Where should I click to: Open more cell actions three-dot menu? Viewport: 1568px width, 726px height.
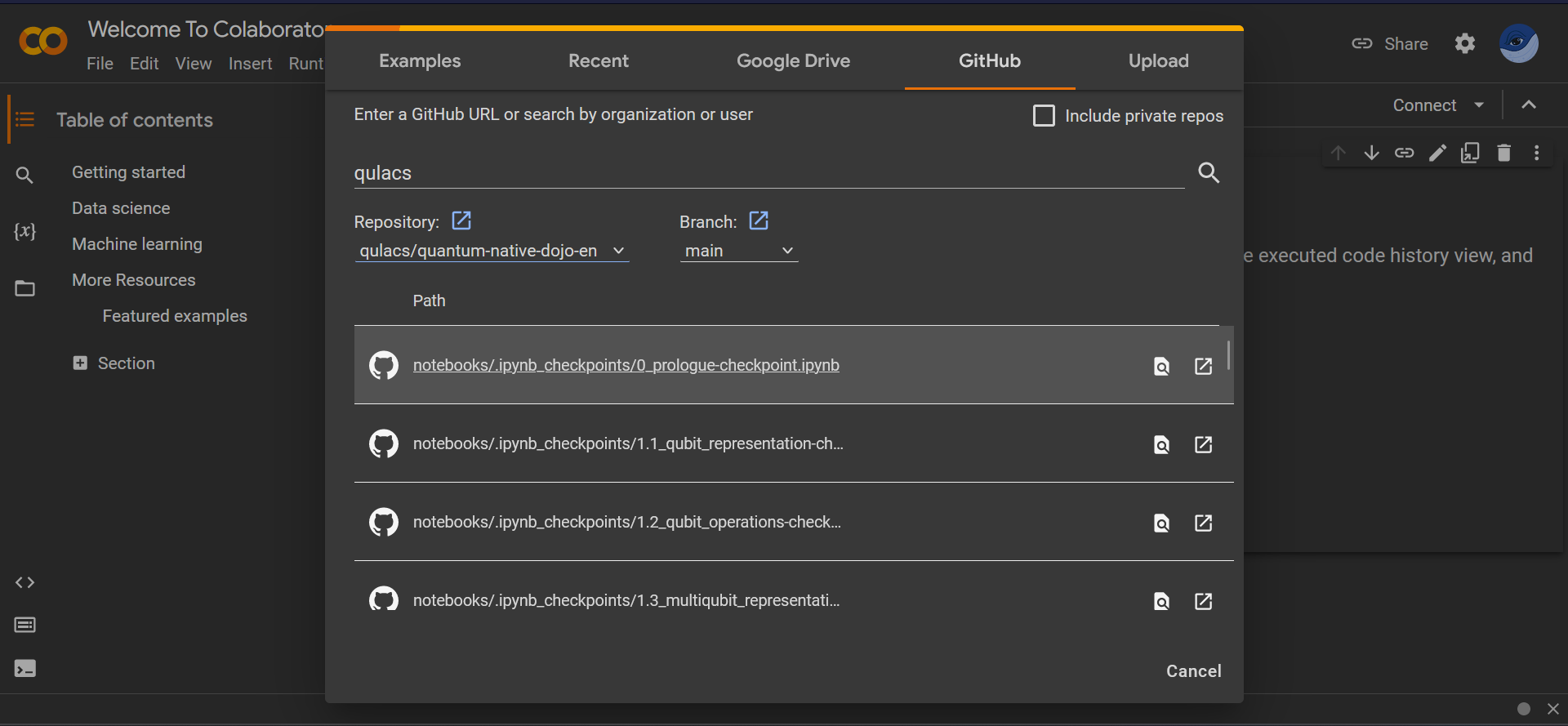point(1536,153)
